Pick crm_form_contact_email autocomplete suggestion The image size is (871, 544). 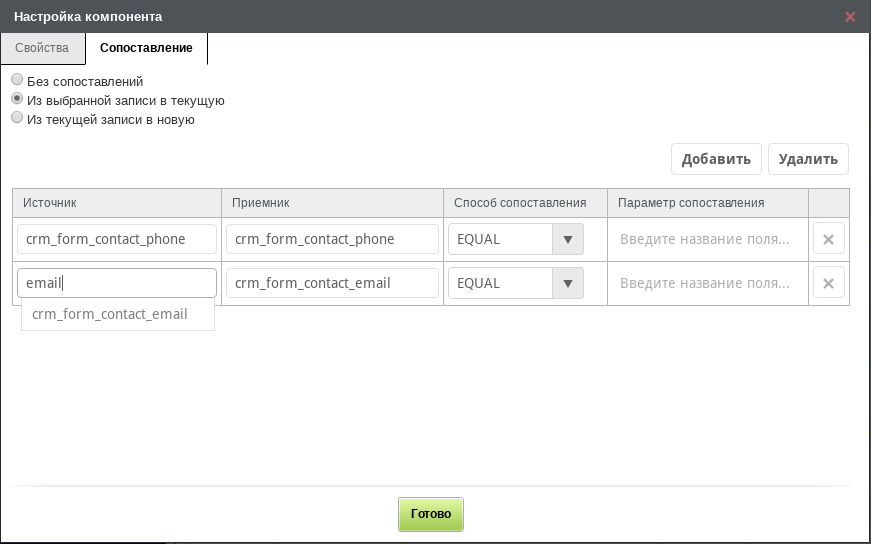point(118,314)
